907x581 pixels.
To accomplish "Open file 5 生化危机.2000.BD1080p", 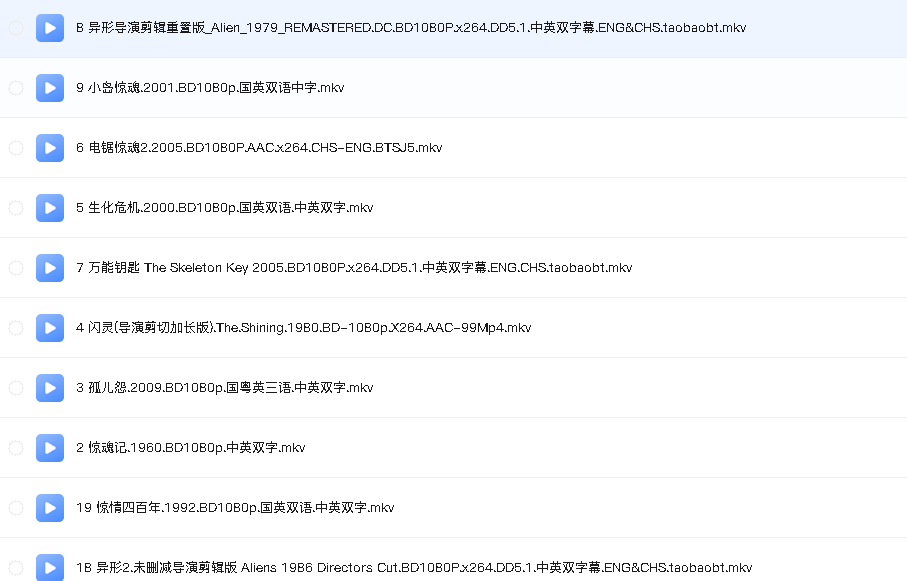I will 224,208.
